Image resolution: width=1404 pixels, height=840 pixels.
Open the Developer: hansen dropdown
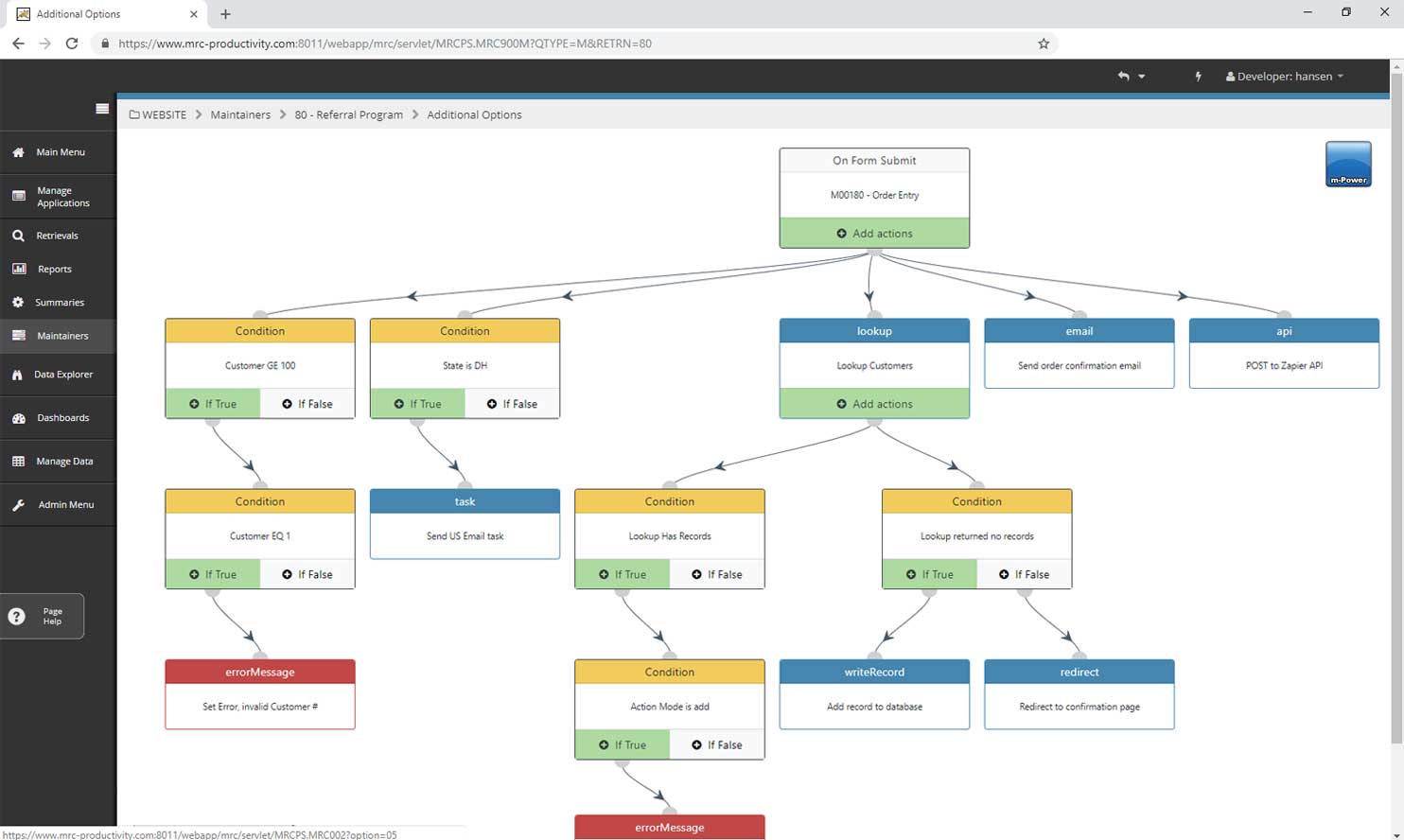coord(1284,77)
